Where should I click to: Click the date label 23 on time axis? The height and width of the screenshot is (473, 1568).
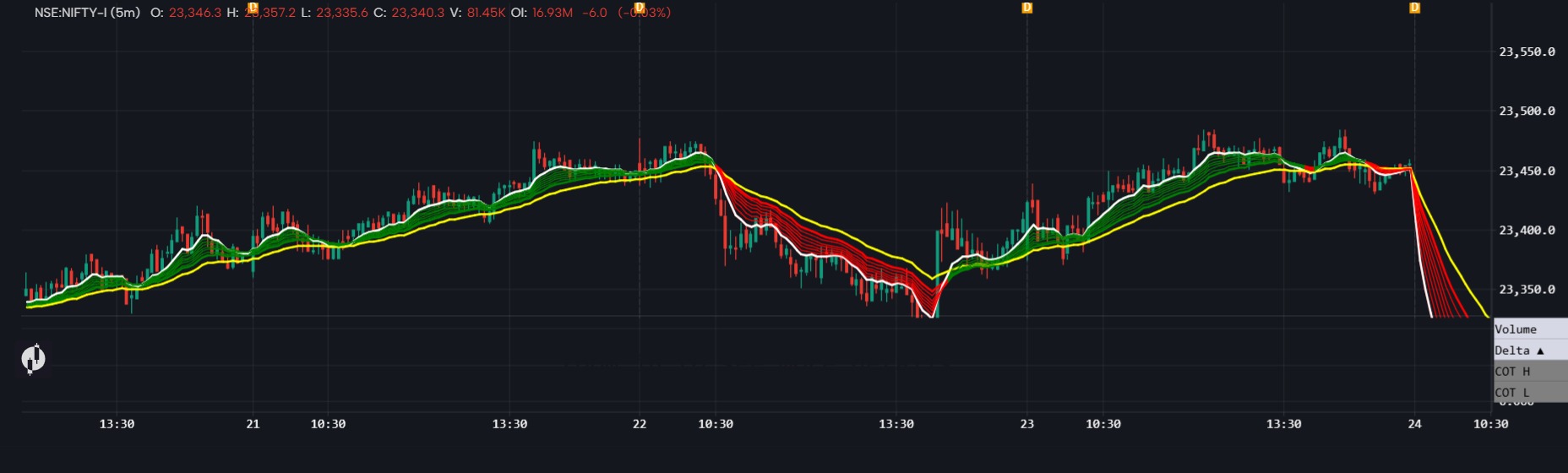1027,424
